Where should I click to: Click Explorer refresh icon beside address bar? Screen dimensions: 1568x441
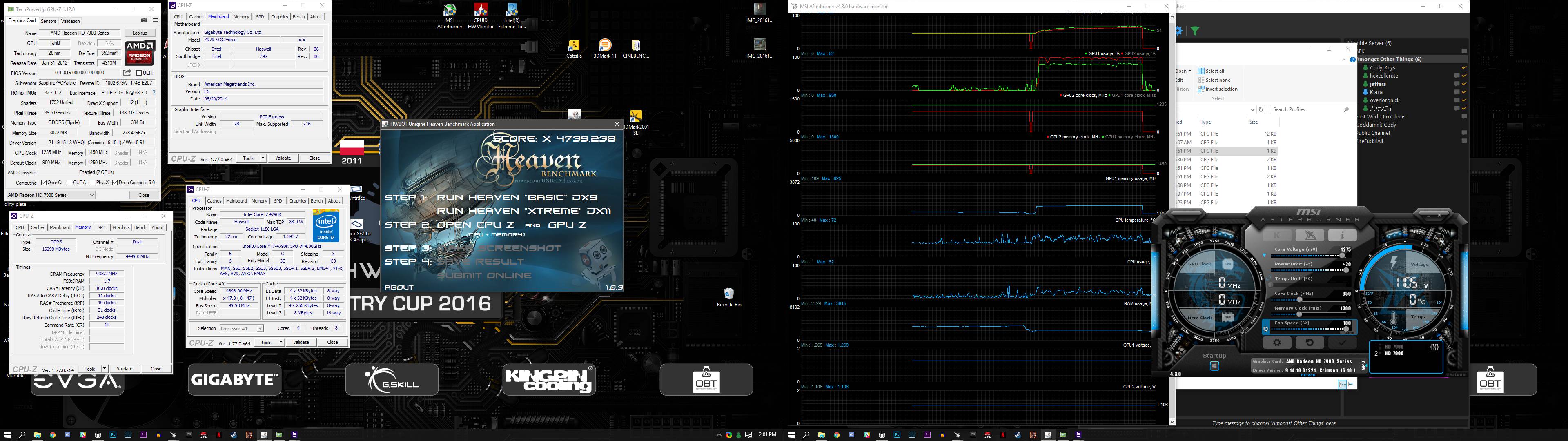point(1261,110)
